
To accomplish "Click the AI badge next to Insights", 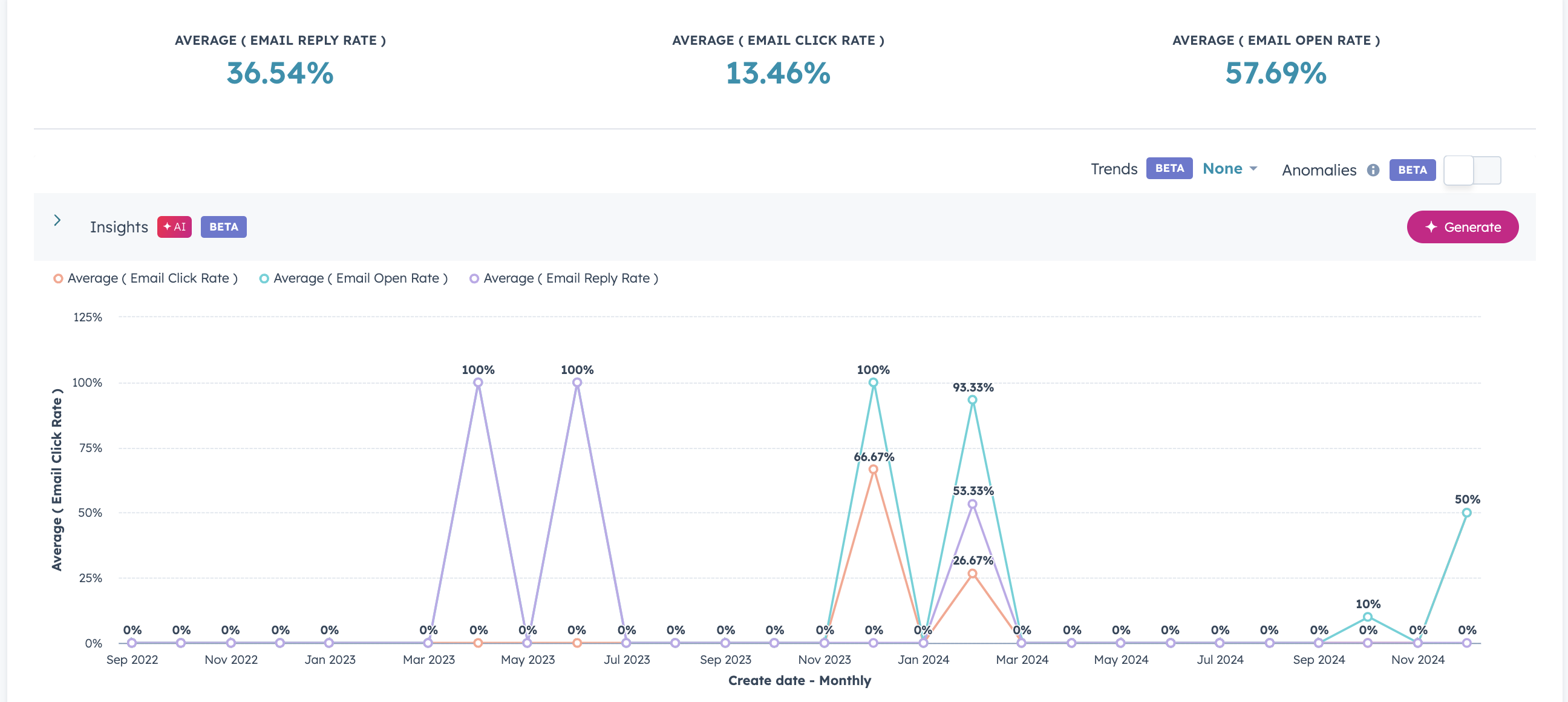I will pos(174,226).
